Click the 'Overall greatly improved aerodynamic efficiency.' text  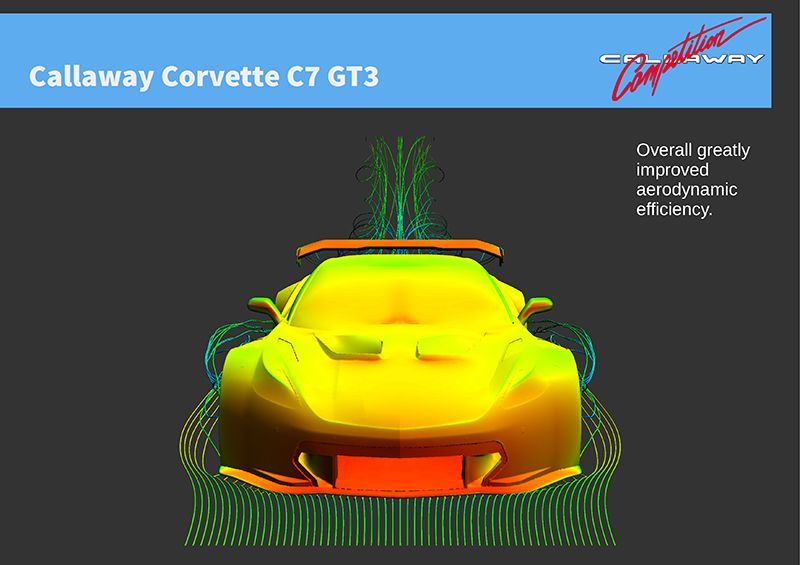pos(693,180)
